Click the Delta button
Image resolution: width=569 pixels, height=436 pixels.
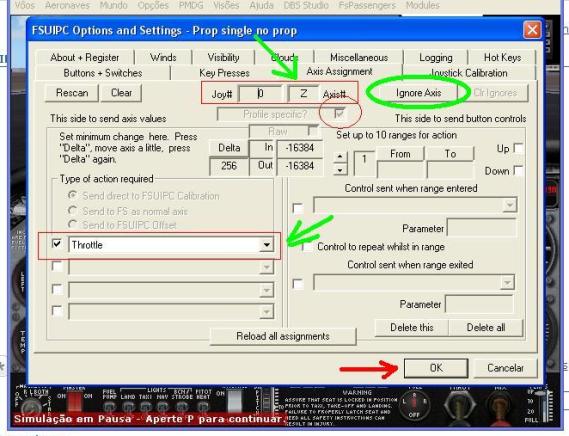(229, 148)
